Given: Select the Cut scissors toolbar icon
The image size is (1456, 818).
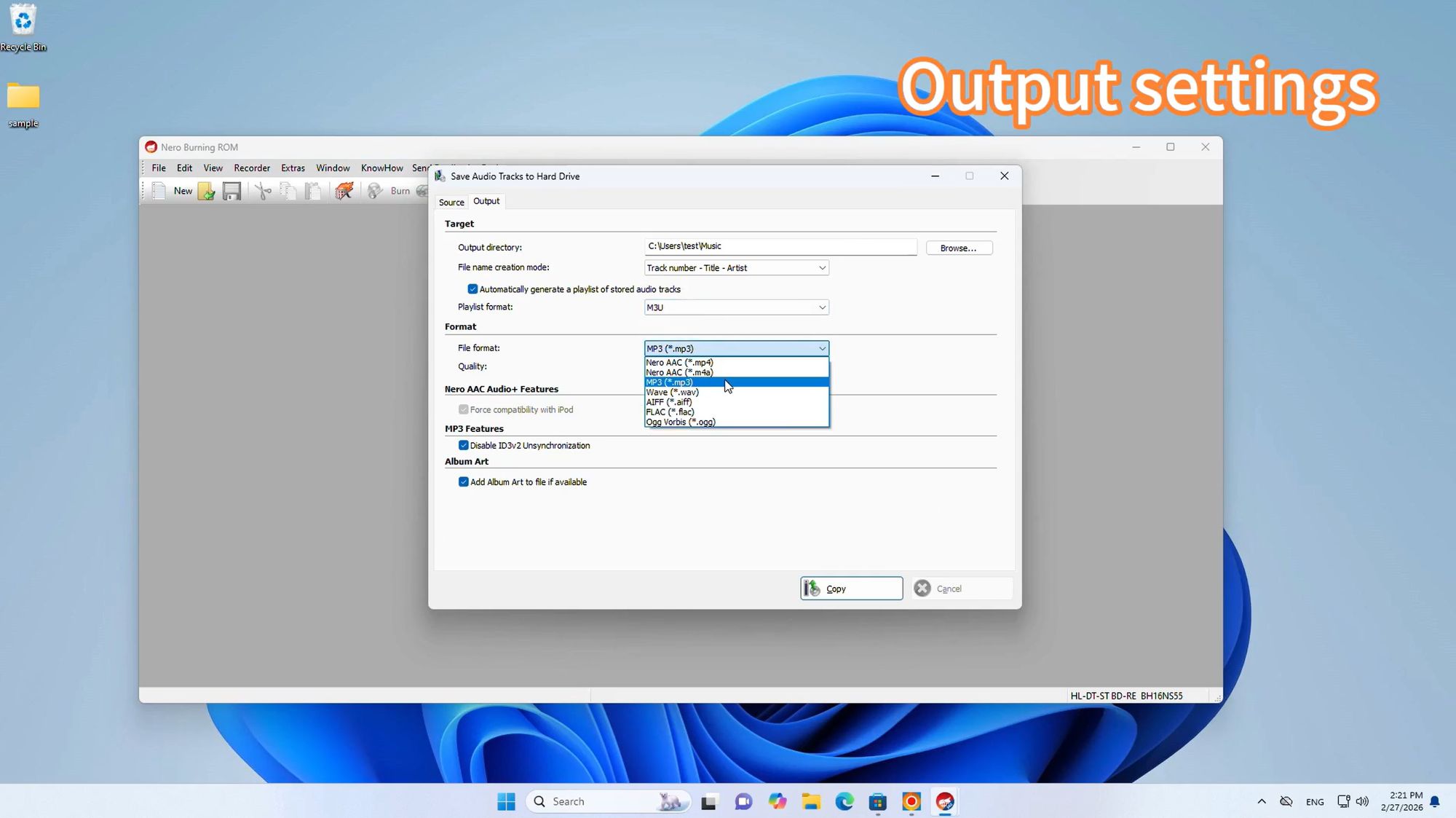Looking at the screenshot, I should pos(263,191).
